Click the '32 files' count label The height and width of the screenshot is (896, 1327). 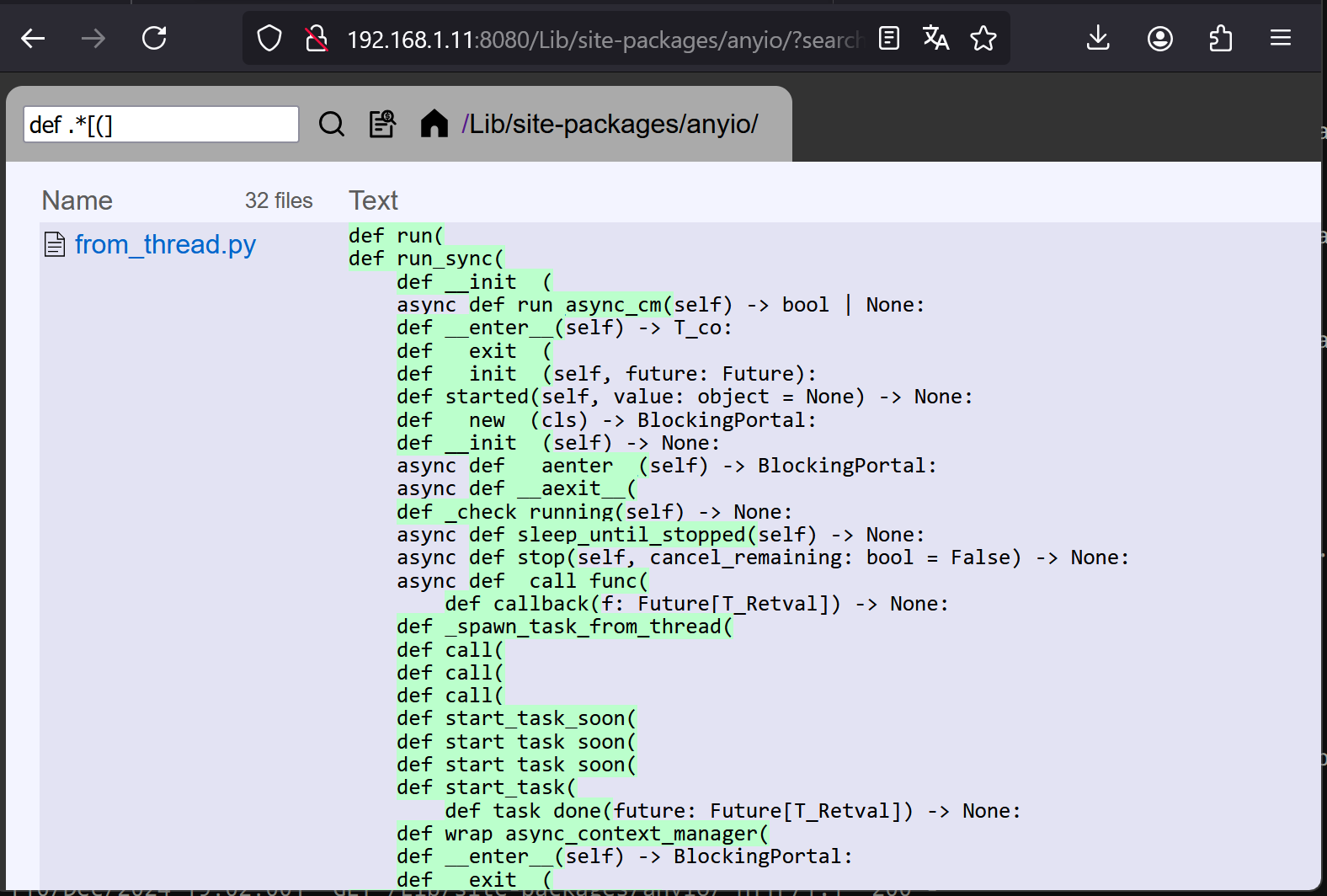click(x=279, y=200)
